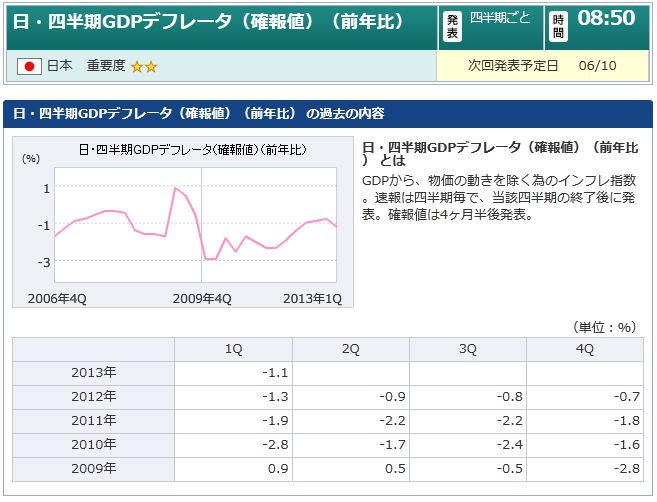
Task: Click the 2009年 3Q value -0.5
Action: pyautogui.click(x=510, y=468)
